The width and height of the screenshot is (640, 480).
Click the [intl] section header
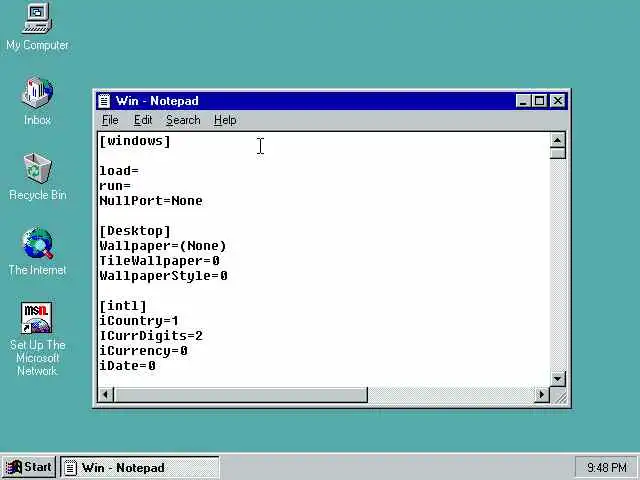pos(122,306)
